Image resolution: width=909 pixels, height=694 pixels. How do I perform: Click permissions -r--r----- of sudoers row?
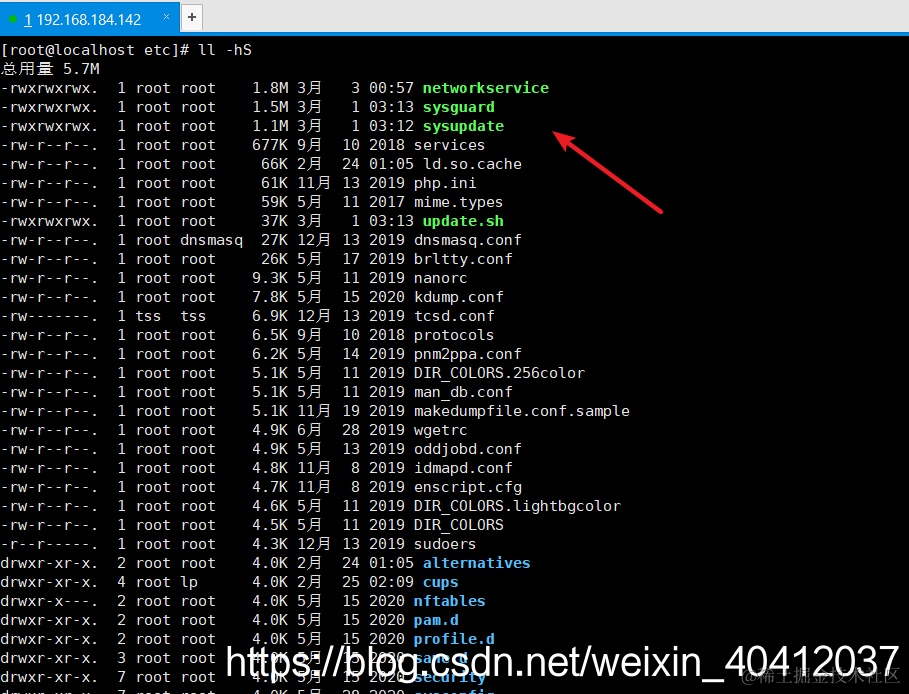49,544
